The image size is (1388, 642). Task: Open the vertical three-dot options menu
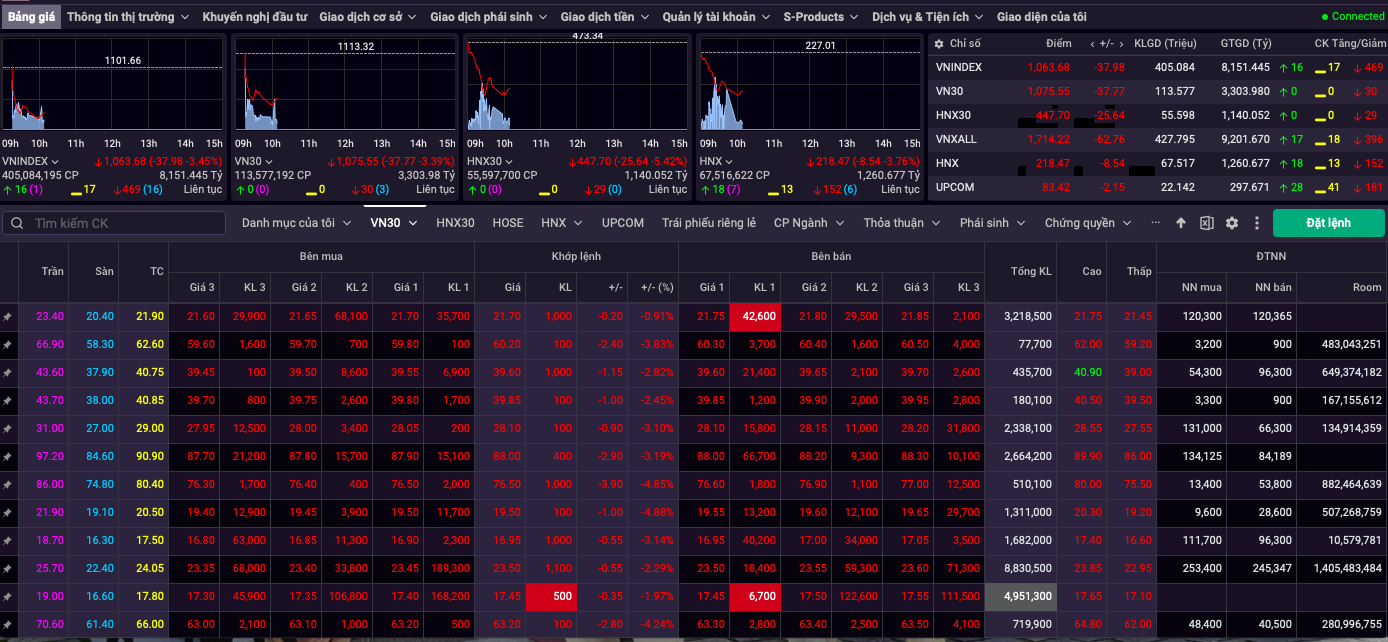click(1257, 223)
